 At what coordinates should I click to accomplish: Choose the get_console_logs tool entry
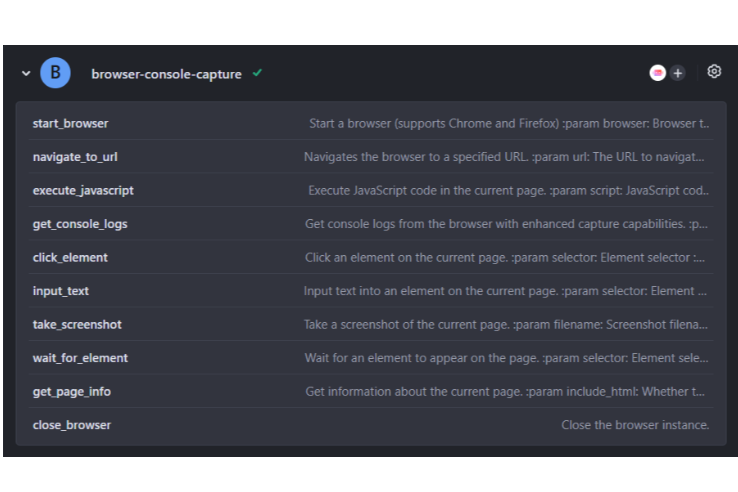point(80,224)
